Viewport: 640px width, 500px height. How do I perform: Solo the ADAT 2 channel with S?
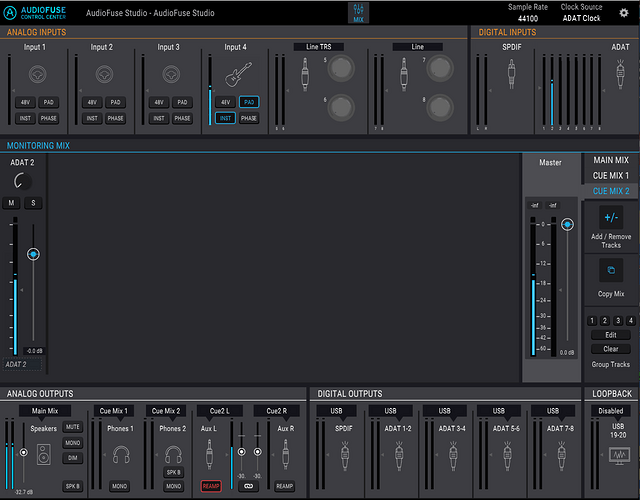(33, 203)
